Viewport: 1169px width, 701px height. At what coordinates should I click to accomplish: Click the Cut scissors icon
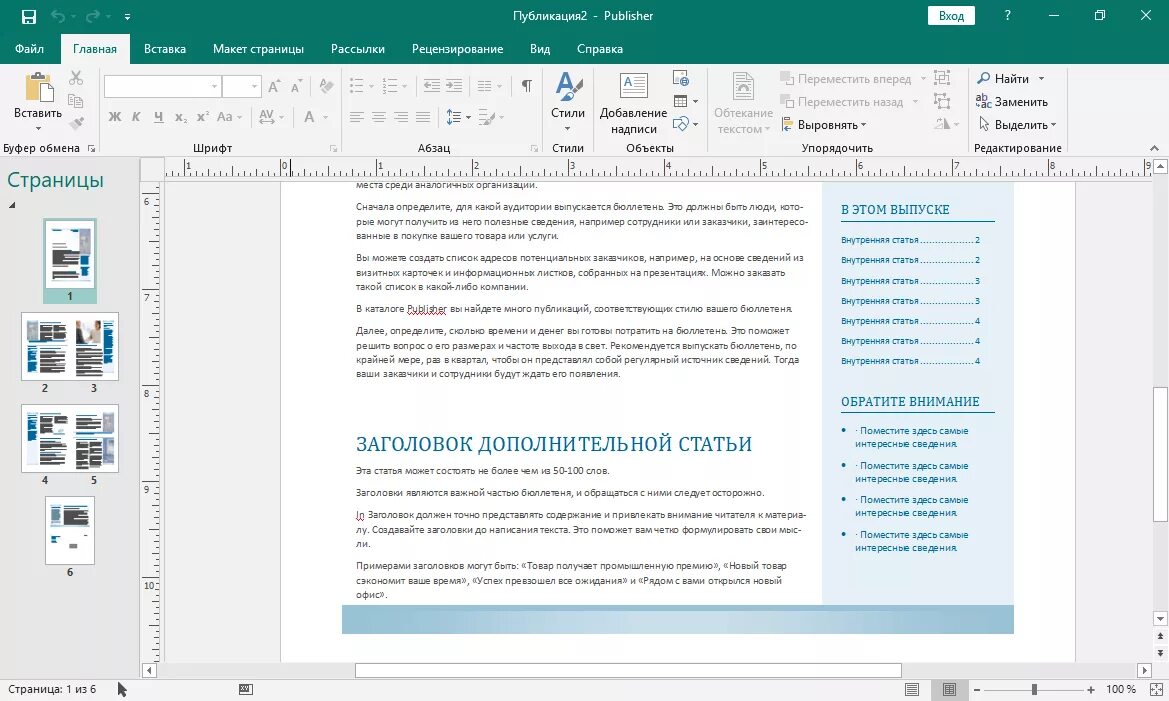point(76,78)
